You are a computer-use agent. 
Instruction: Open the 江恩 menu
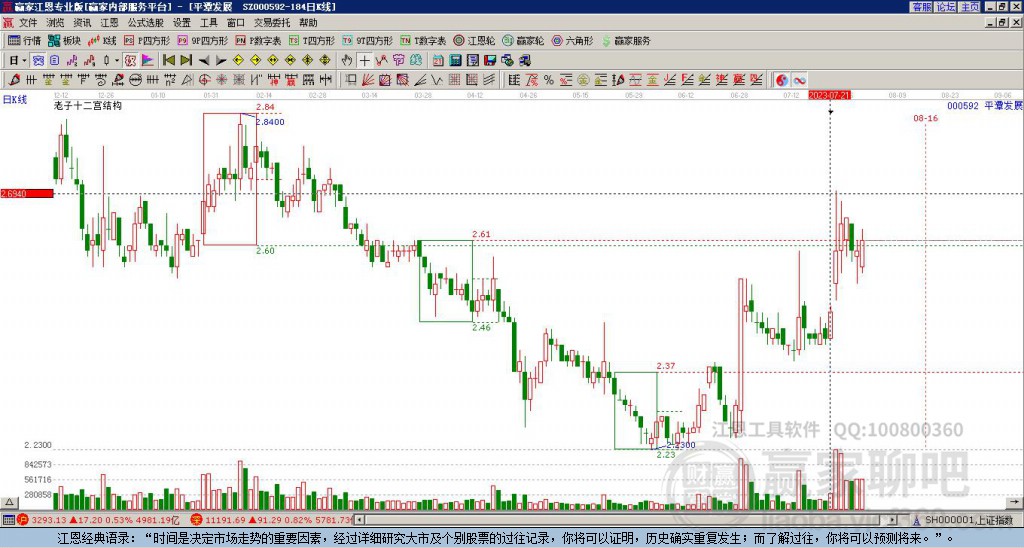pyautogui.click(x=109, y=23)
